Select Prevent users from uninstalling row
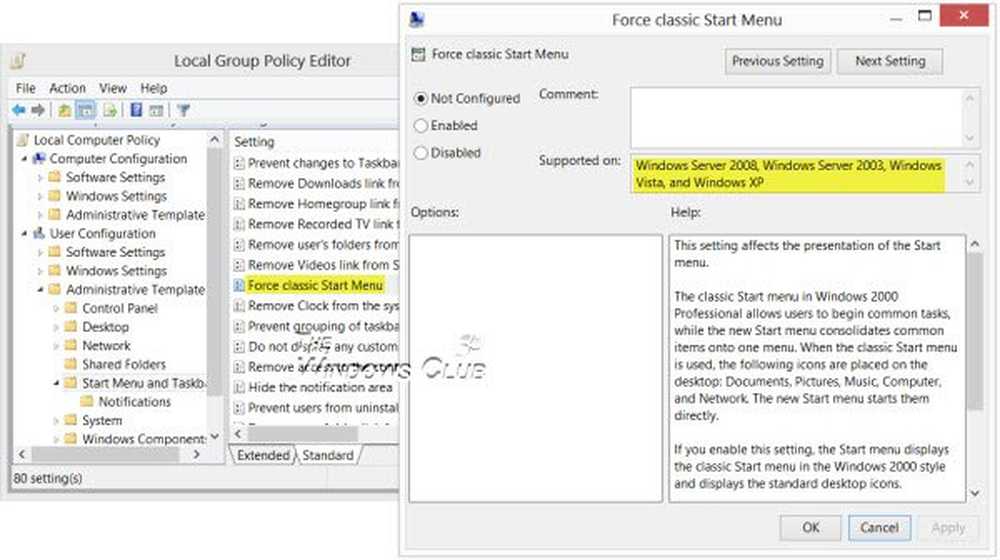 (316, 408)
